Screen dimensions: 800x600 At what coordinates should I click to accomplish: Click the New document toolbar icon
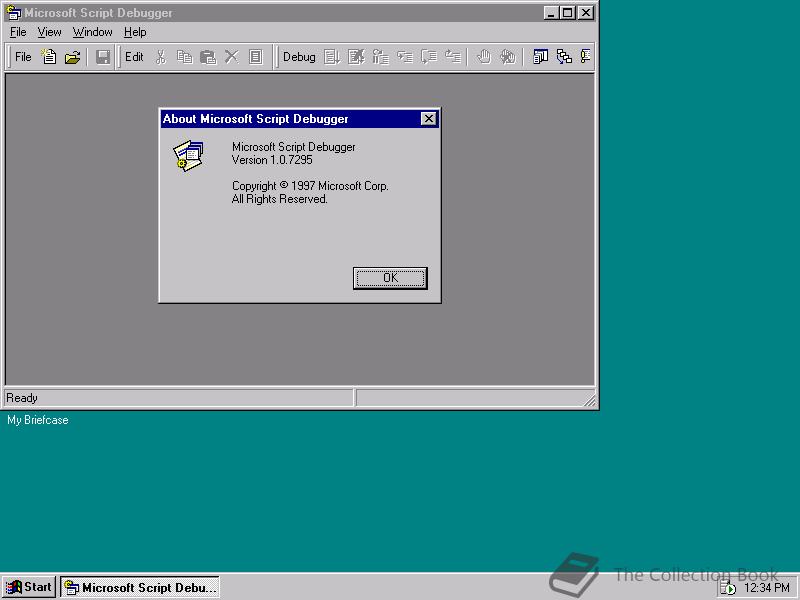click(49, 57)
